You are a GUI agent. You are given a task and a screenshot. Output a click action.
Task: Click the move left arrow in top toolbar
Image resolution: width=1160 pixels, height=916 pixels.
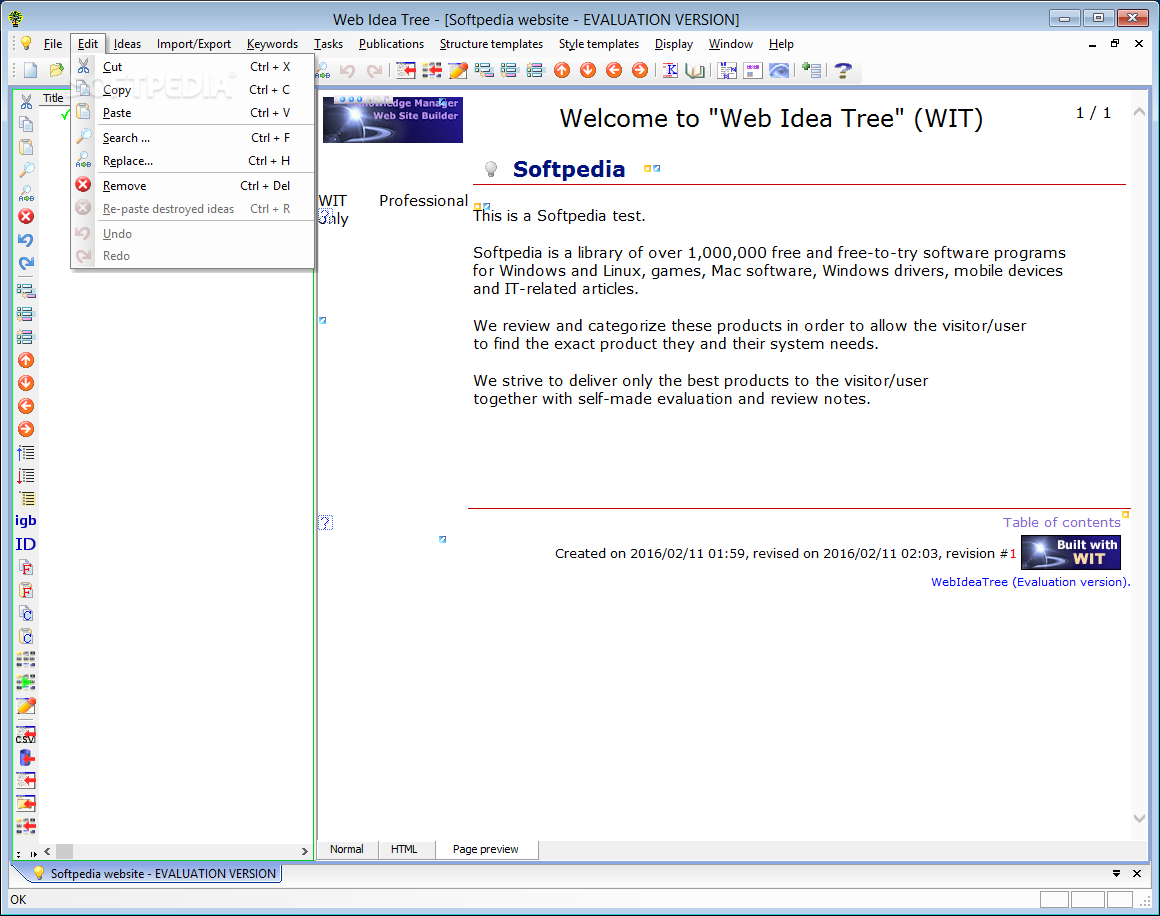[614, 70]
